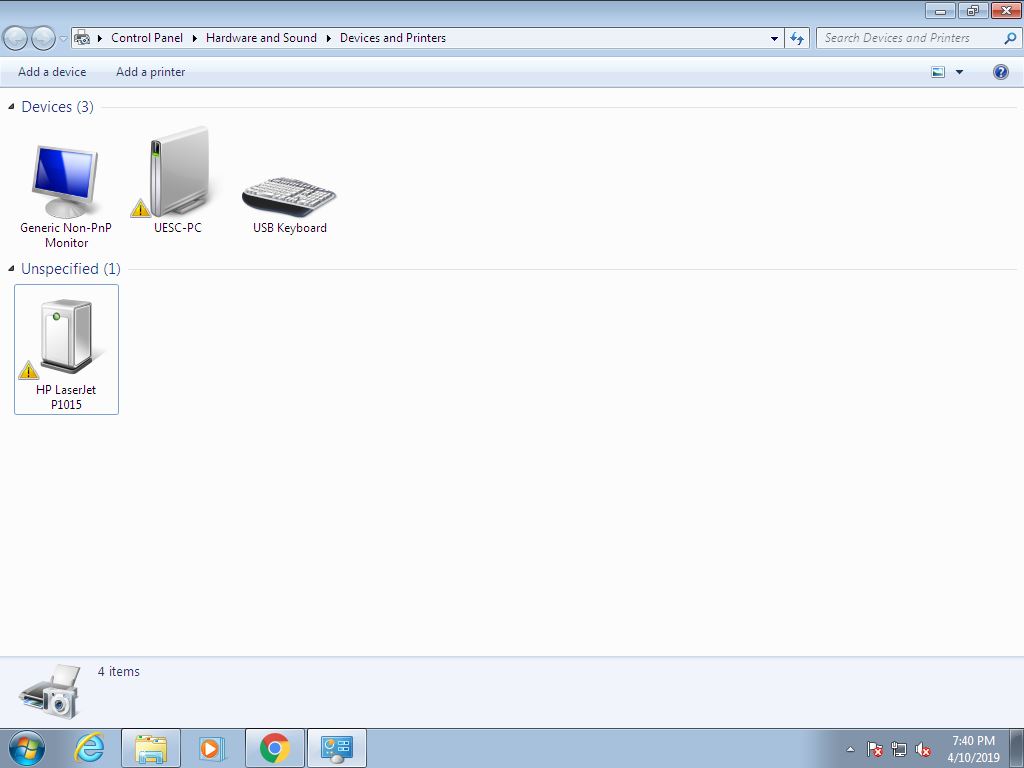
Task: Select the Generic Non-PnP Monitor device icon
Action: tap(65, 182)
